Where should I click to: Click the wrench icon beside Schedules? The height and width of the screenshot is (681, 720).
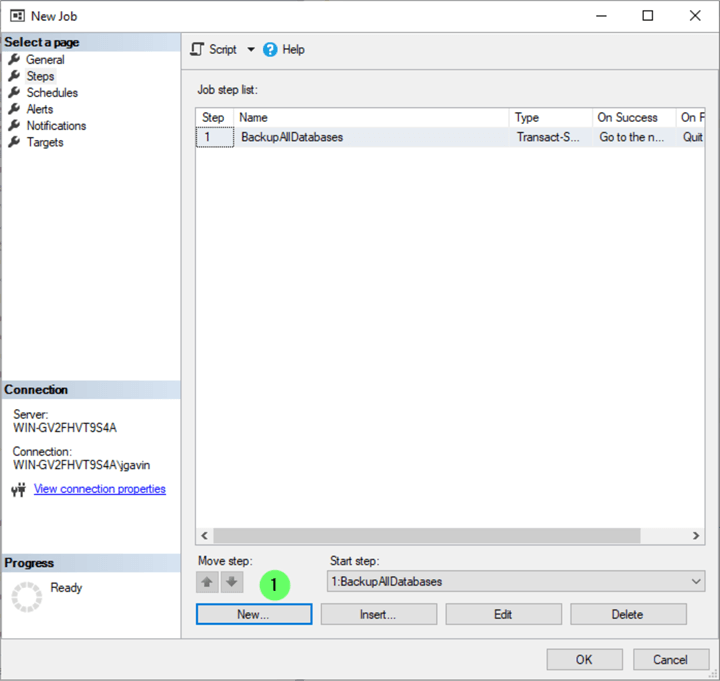(x=14, y=92)
